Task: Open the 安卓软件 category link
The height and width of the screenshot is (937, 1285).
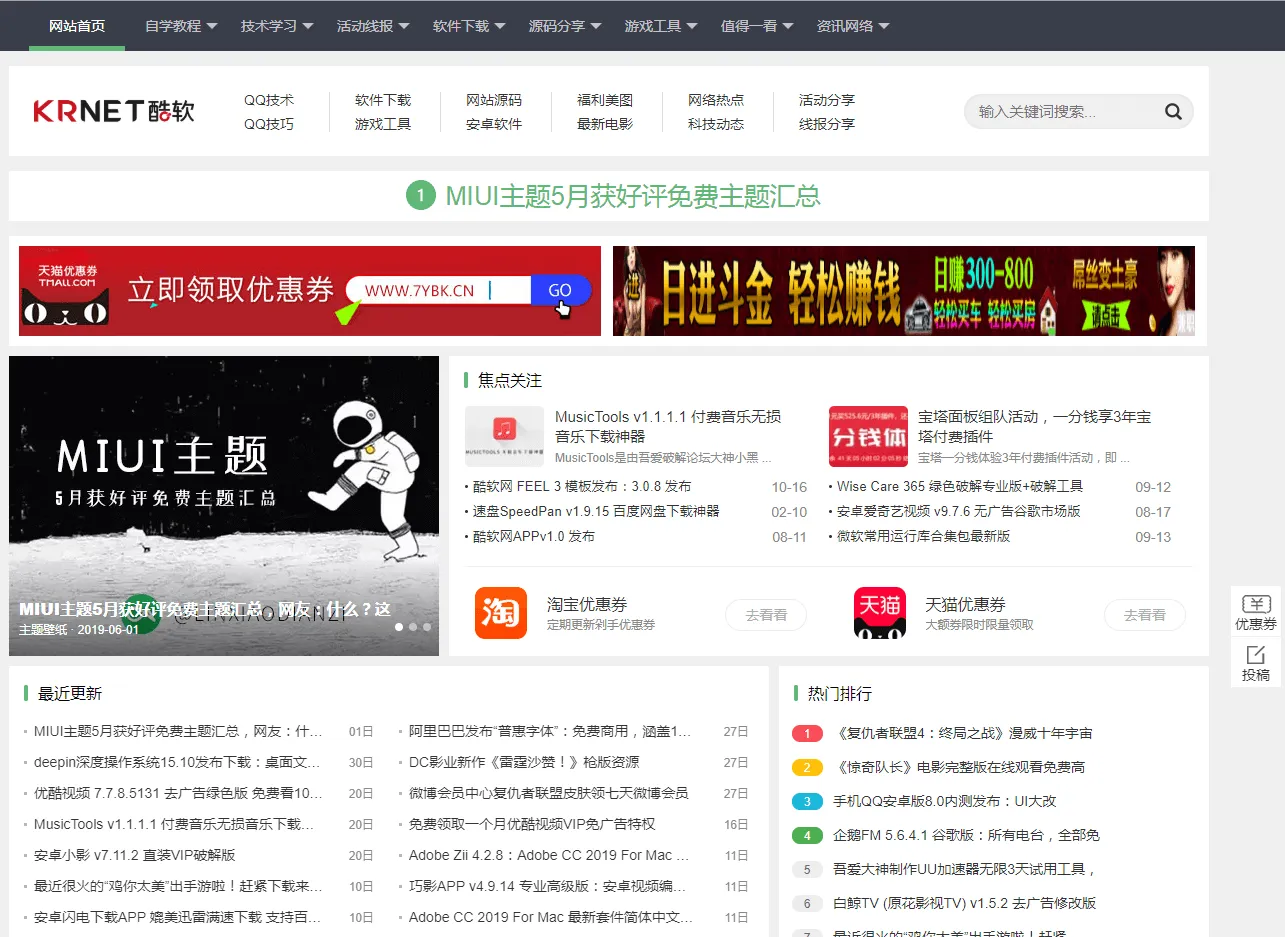Action: click(x=494, y=124)
